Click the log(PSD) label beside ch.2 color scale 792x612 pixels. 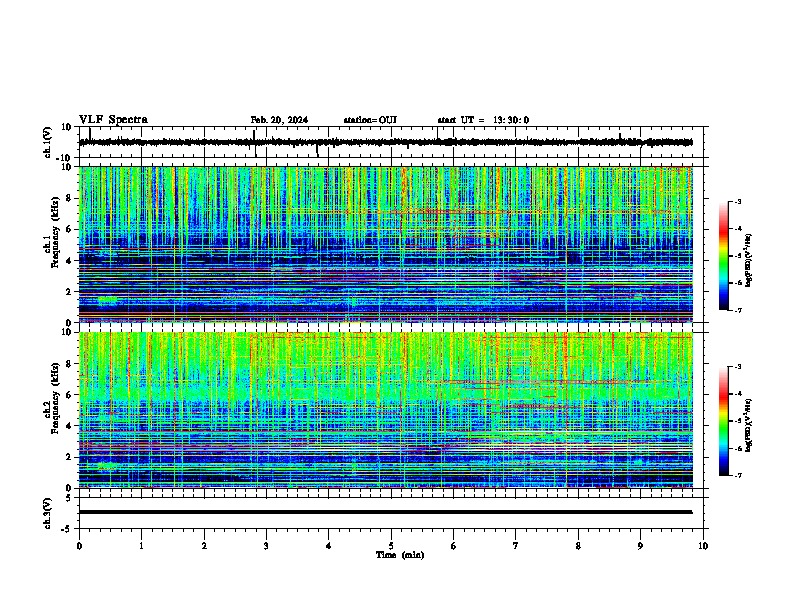pyautogui.click(x=749, y=425)
